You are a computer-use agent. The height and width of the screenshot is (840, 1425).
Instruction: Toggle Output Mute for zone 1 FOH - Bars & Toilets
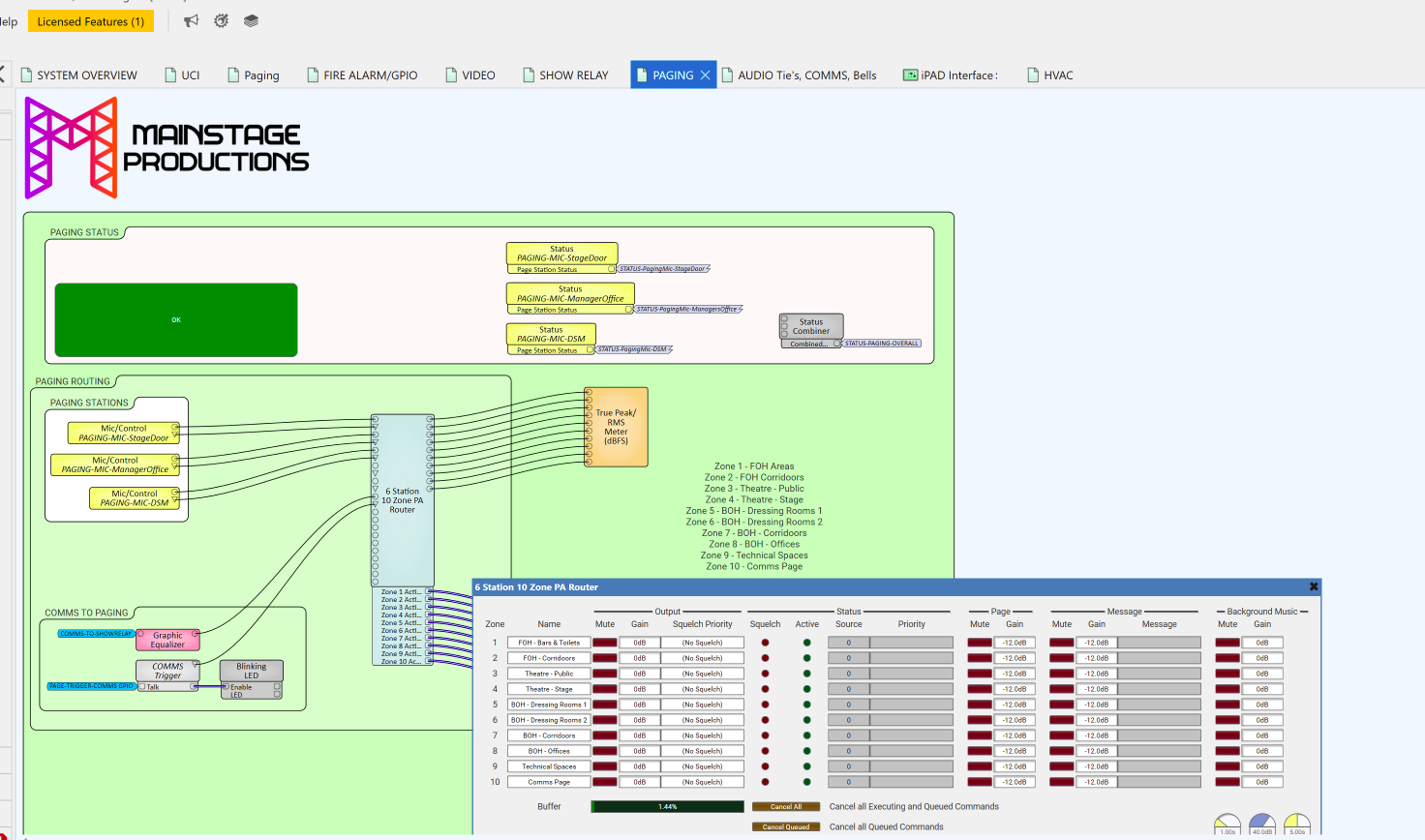tap(604, 643)
